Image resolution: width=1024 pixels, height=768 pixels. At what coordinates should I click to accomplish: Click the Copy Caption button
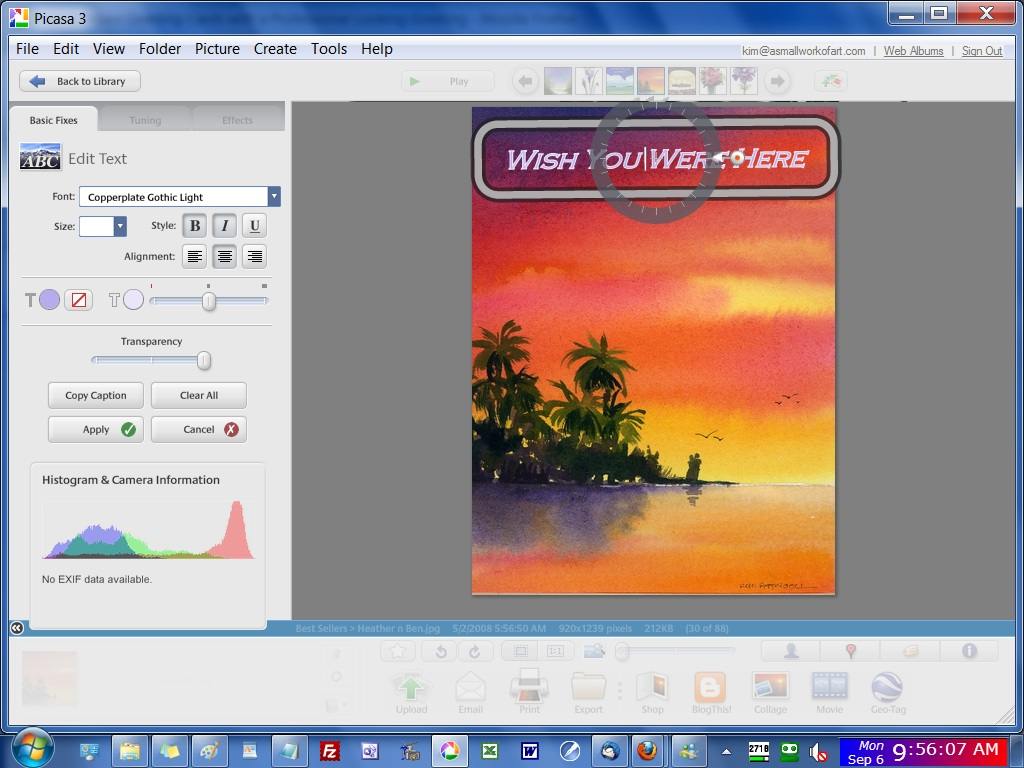point(95,395)
